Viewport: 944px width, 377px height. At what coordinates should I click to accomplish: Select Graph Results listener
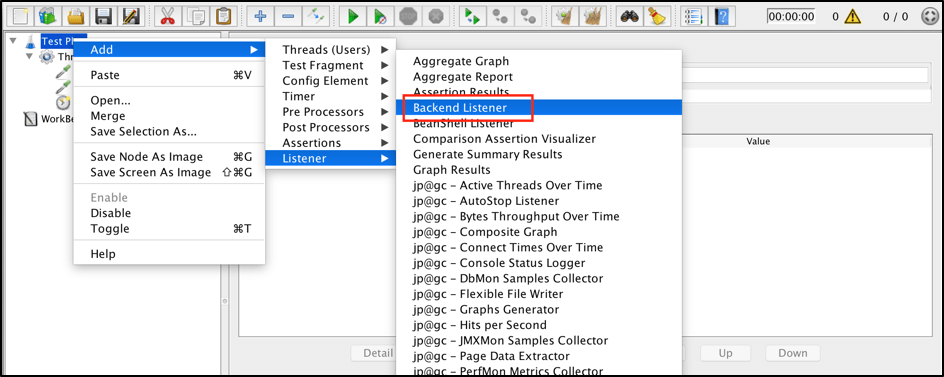[x=539, y=170]
